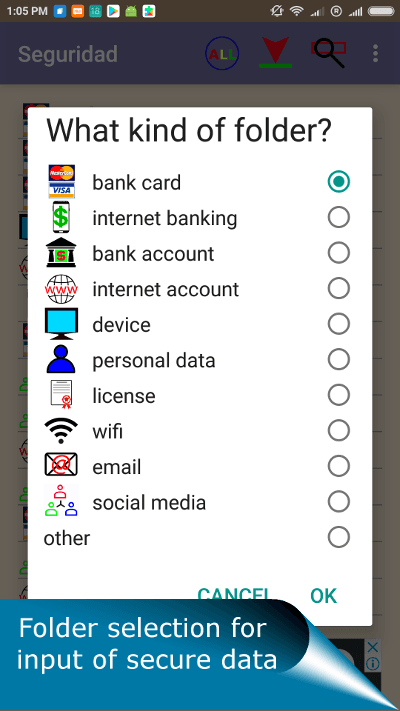Tap the www globe icon
Image resolution: width=400 pixels, height=711 pixels.
coord(61,289)
